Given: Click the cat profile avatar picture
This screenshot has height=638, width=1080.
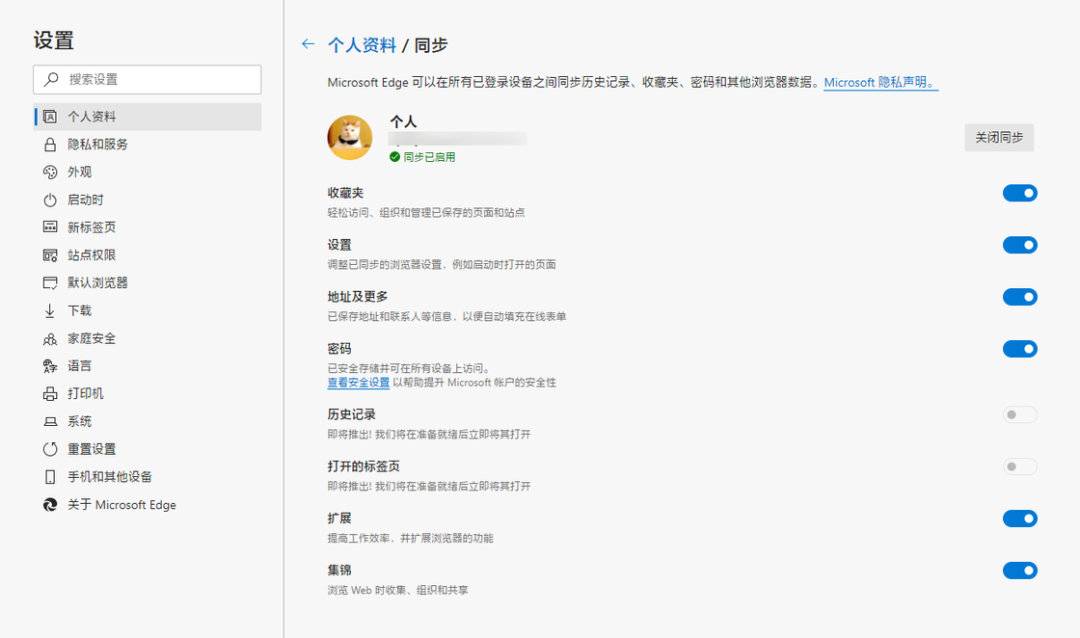Looking at the screenshot, I should (x=350, y=138).
